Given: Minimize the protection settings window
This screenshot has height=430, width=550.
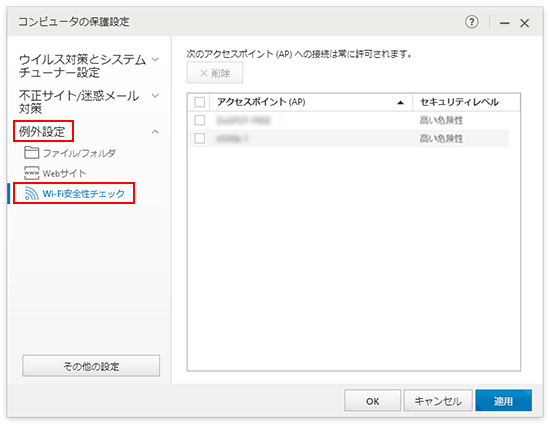Looking at the screenshot, I should 504,23.
